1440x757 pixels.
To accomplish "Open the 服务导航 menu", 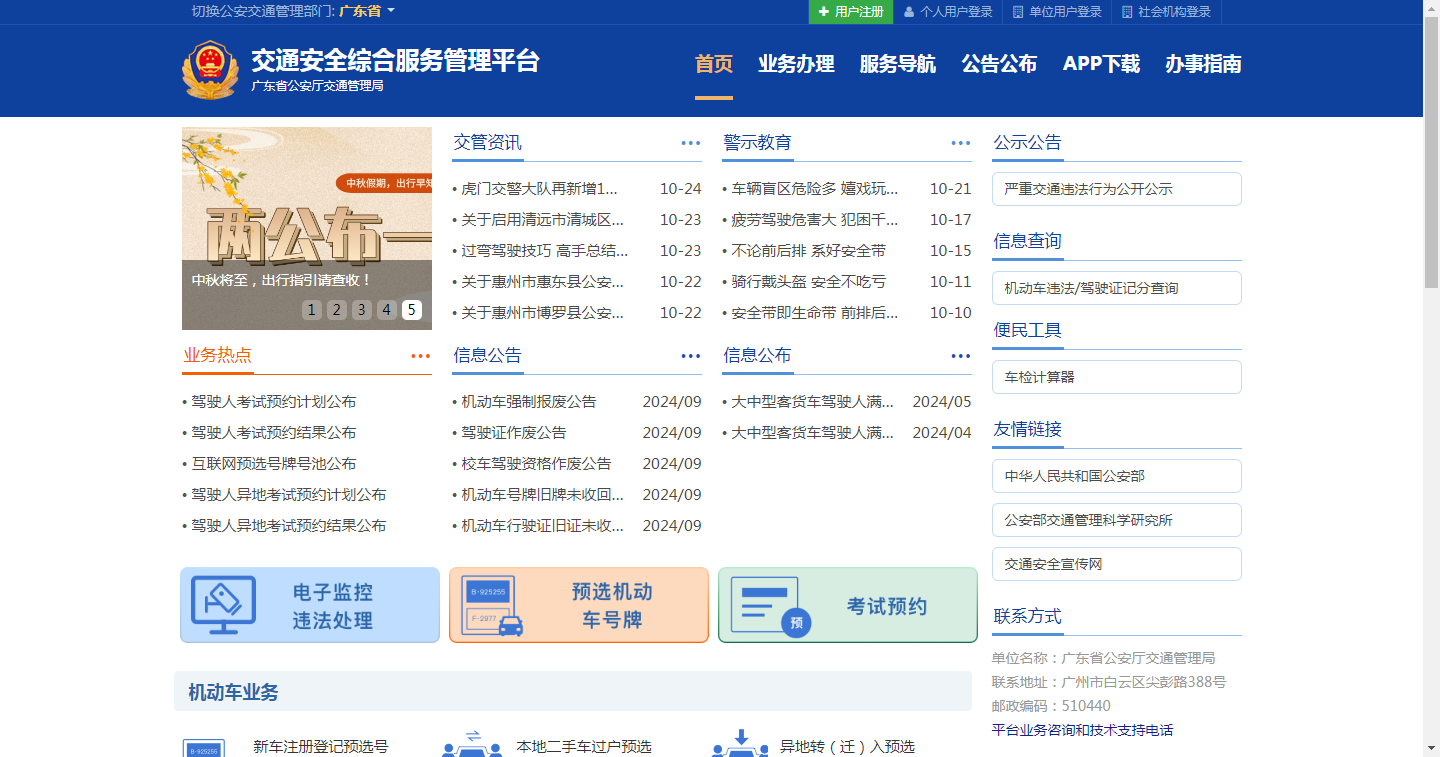I will click(898, 64).
